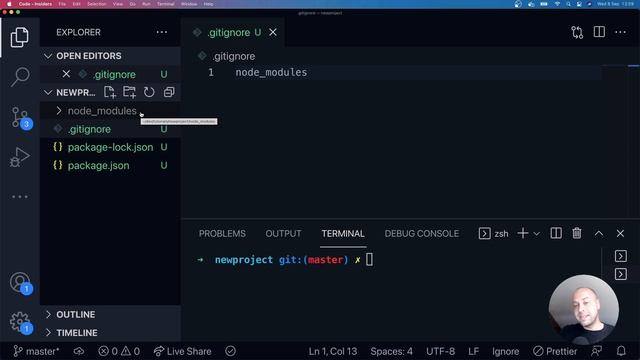Refresh the Explorer file tree

click(149, 92)
